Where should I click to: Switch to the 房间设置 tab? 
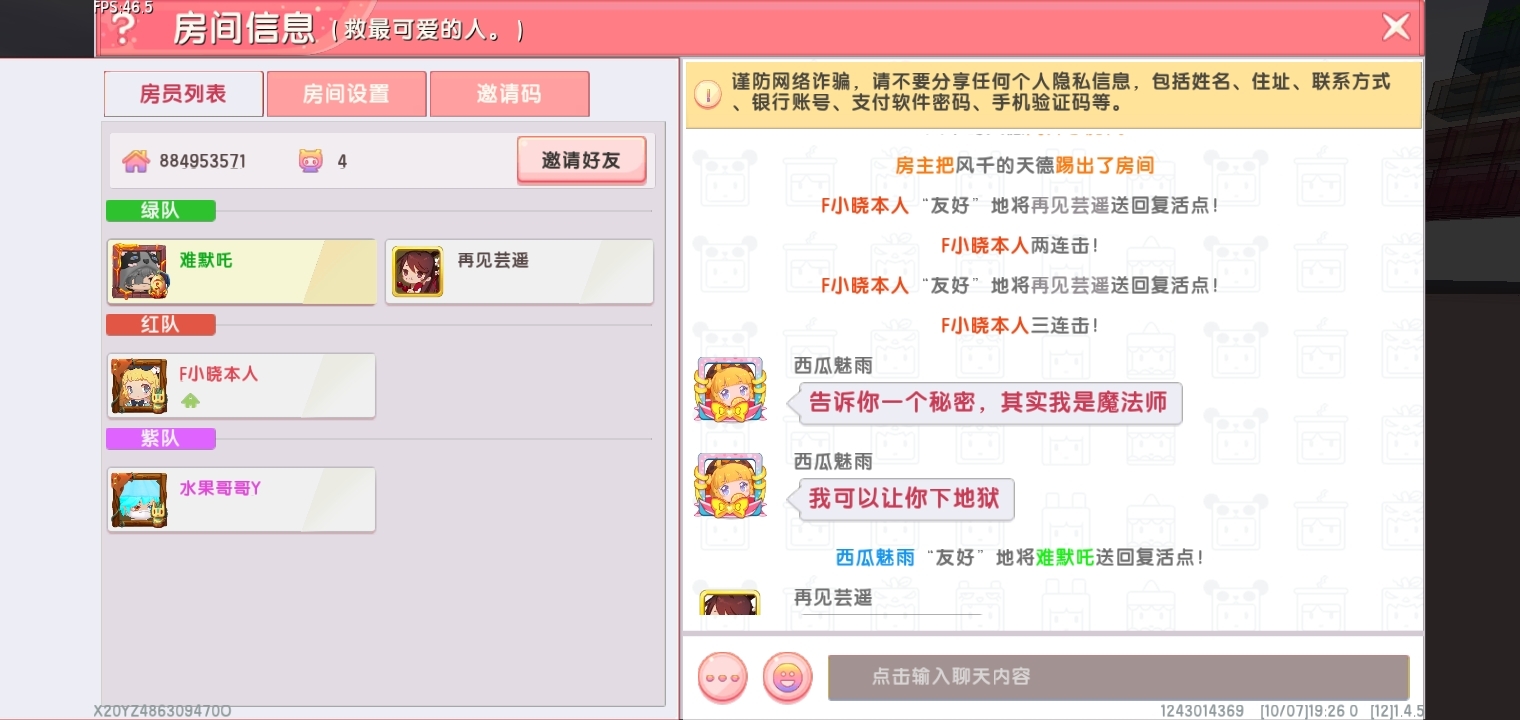point(346,94)
